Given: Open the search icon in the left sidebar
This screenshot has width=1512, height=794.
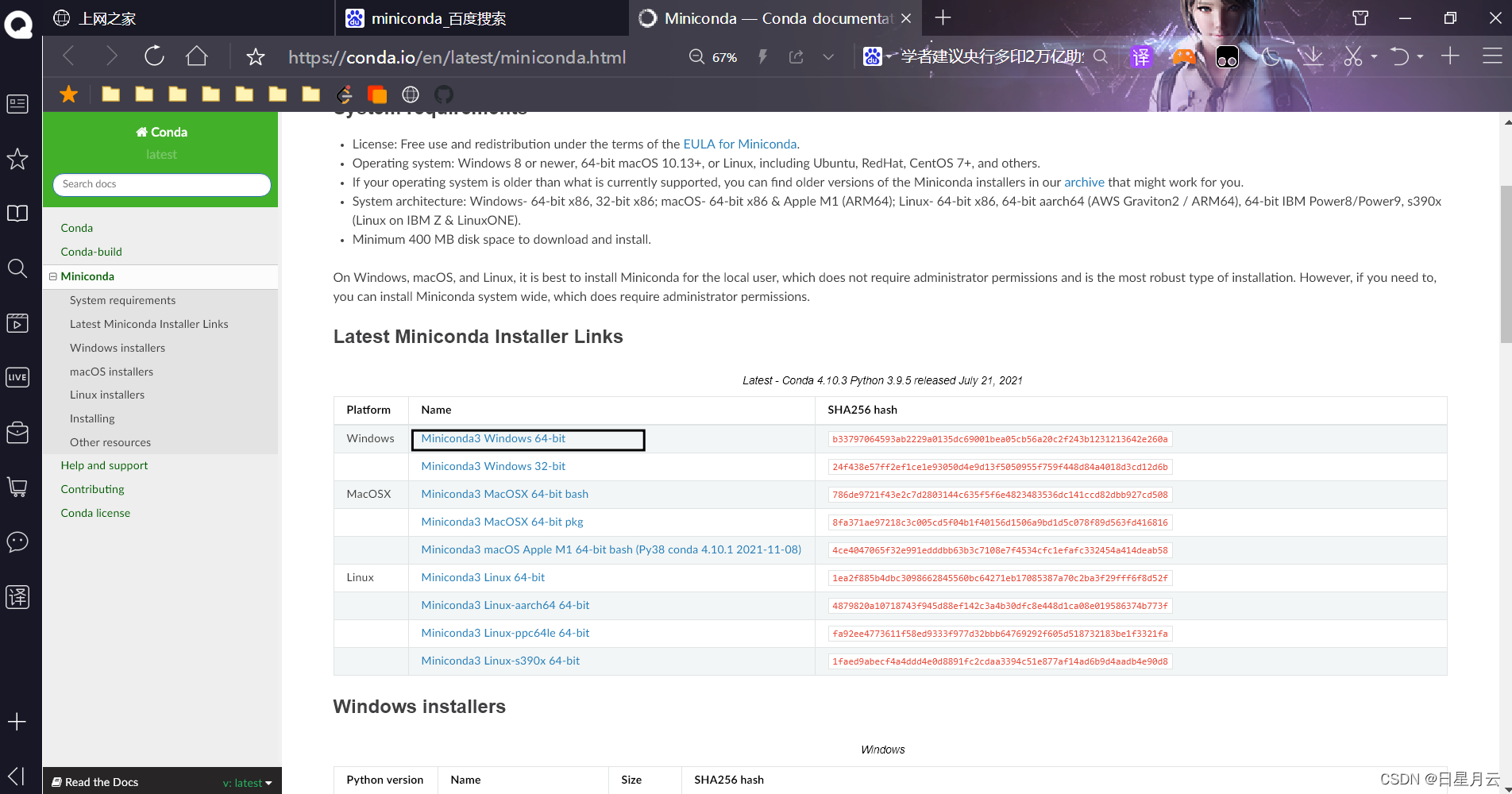Looking at the screenshot, I should point(17,268).
